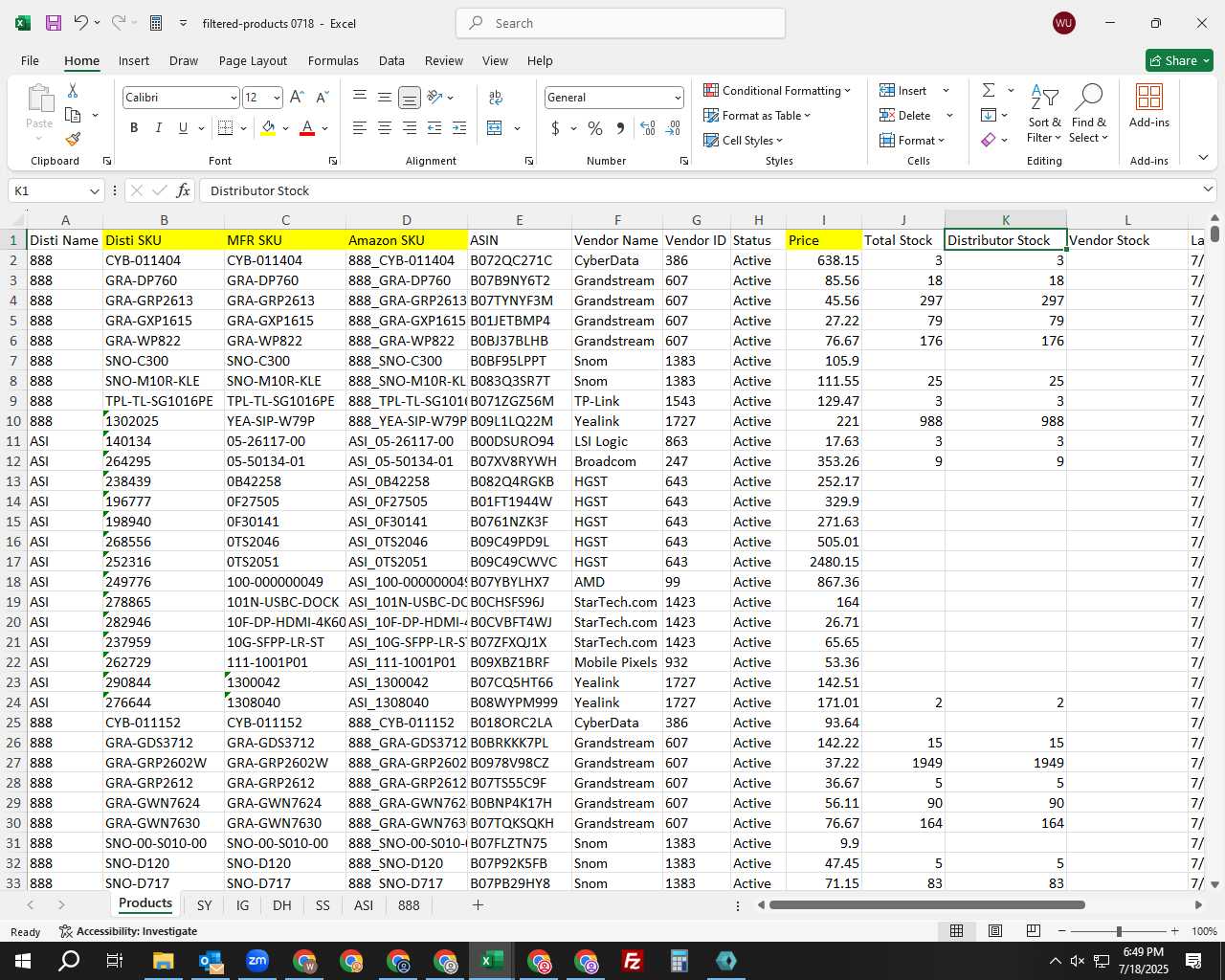Click the Format cells button
1225x980 pixels.
[912, 140]
